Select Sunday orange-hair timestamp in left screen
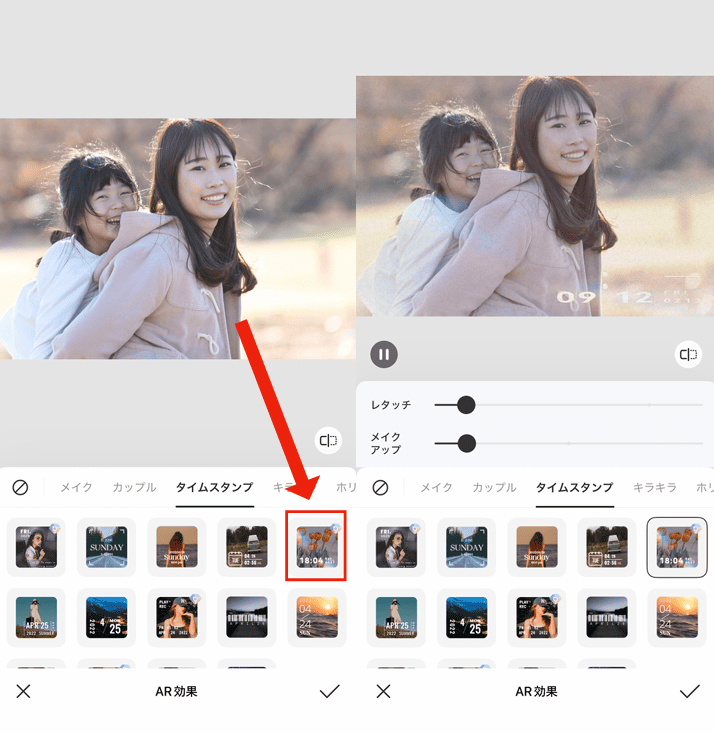 177,547
